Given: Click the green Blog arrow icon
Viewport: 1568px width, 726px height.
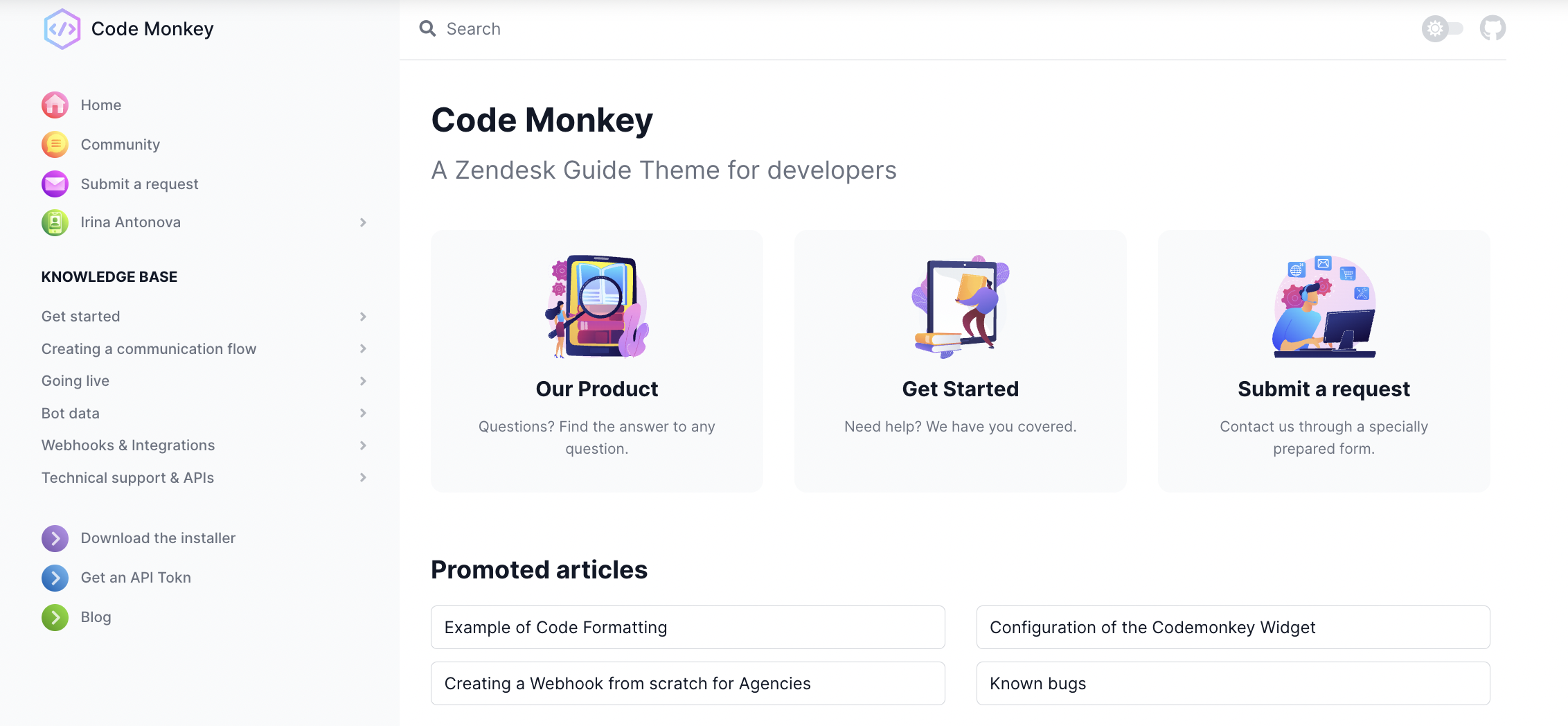Looking at the screenshot, I should pos(55,617).
